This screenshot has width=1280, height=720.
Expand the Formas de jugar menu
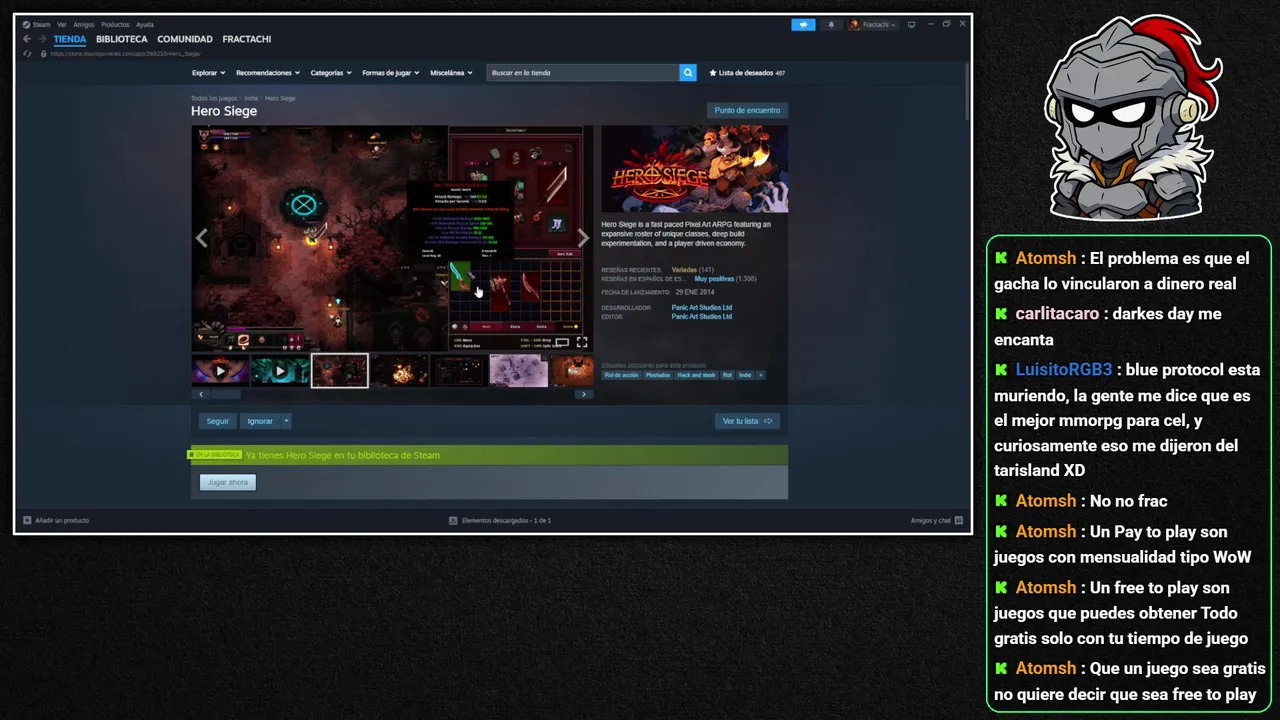(390, 73)
